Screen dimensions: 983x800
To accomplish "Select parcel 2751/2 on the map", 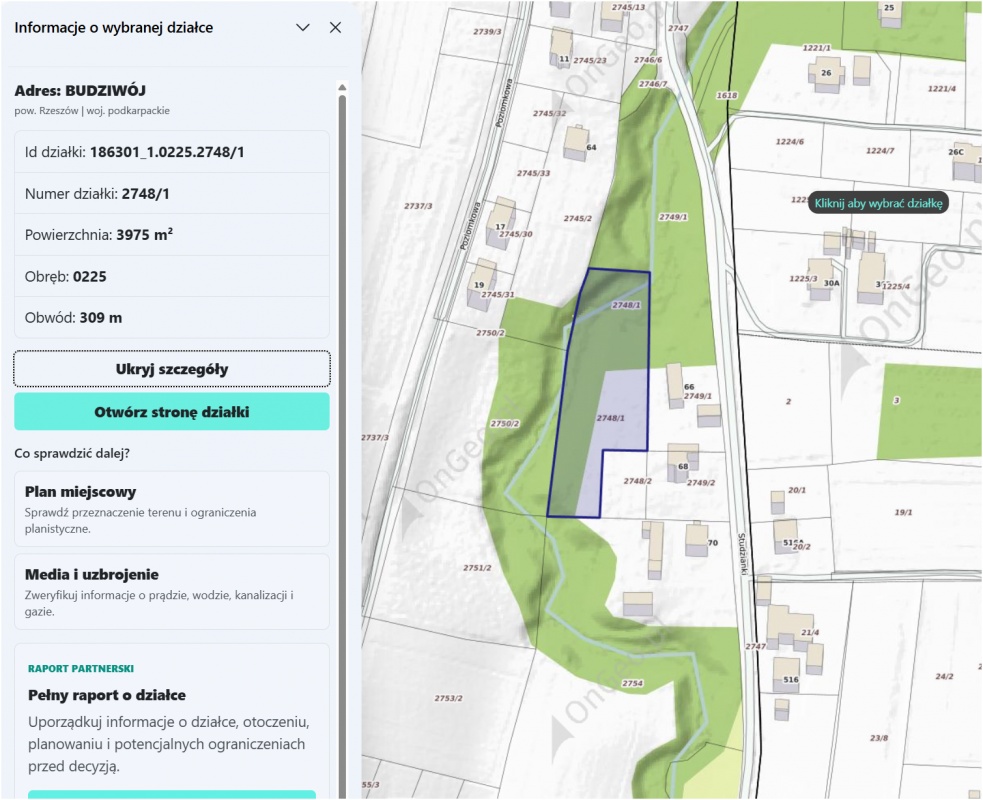I will click(477, 568).
